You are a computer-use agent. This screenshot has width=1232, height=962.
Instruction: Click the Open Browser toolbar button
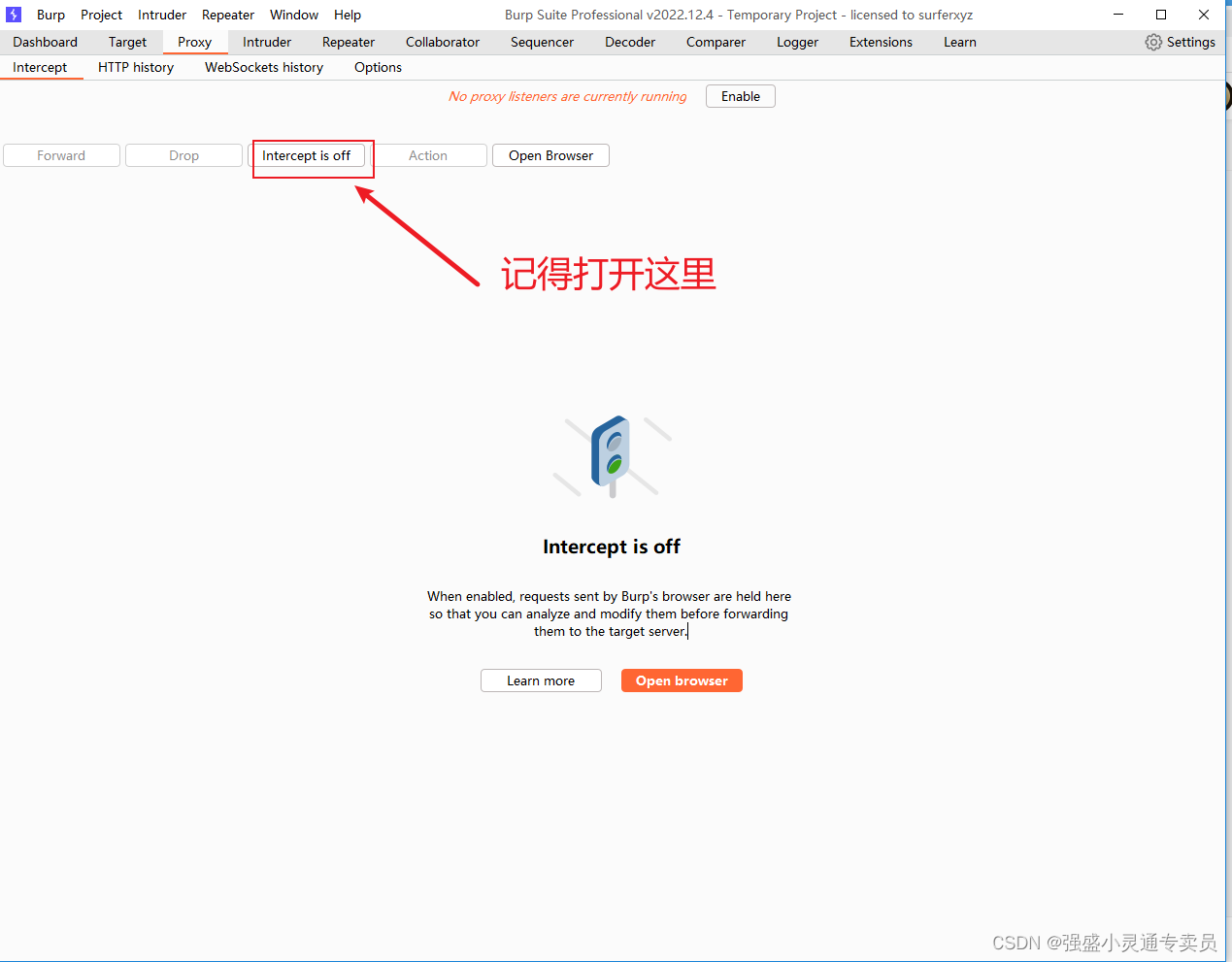(550, 155)
